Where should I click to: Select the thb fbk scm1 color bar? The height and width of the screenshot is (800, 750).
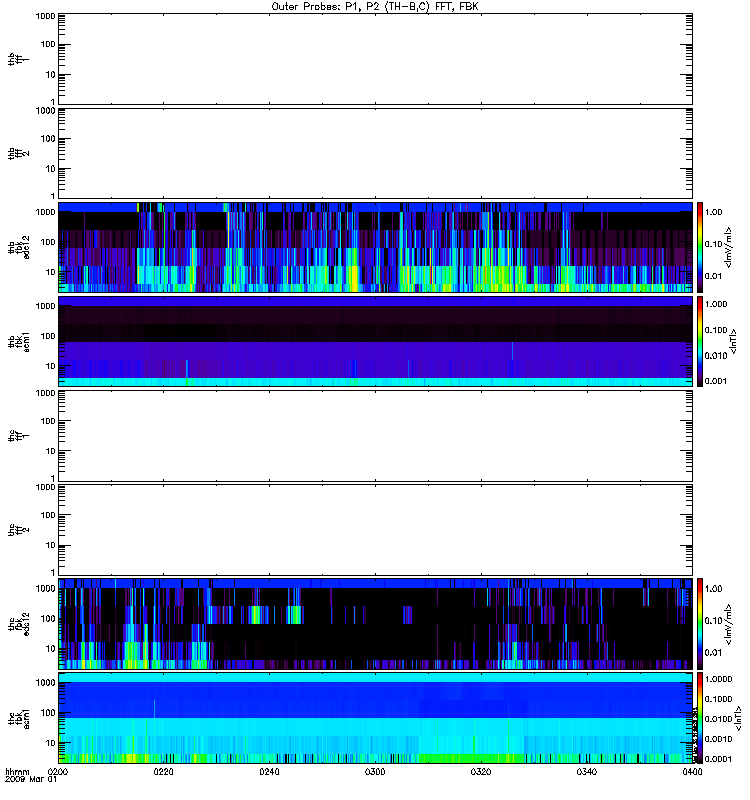(x=700, y=341)
